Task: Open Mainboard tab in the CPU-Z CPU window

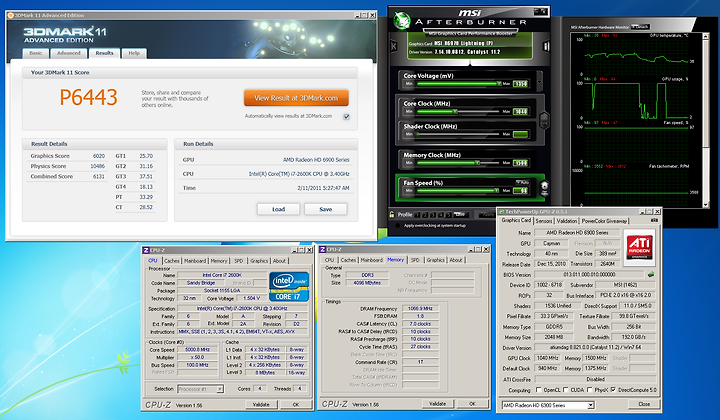Action: click(x=195, y=261)
